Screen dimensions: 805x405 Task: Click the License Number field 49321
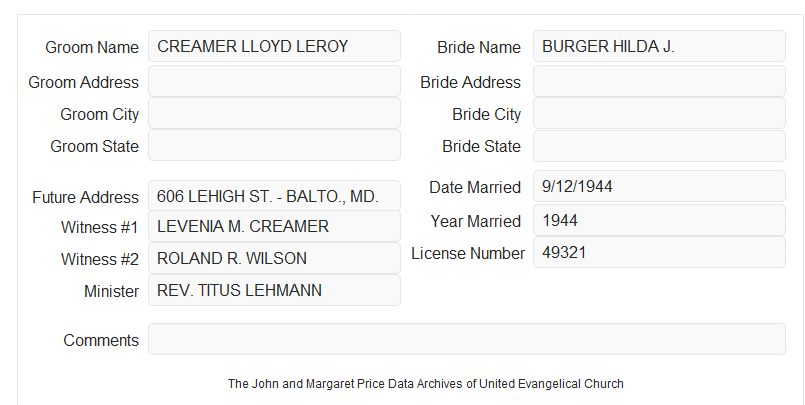(x=659, y=252)
